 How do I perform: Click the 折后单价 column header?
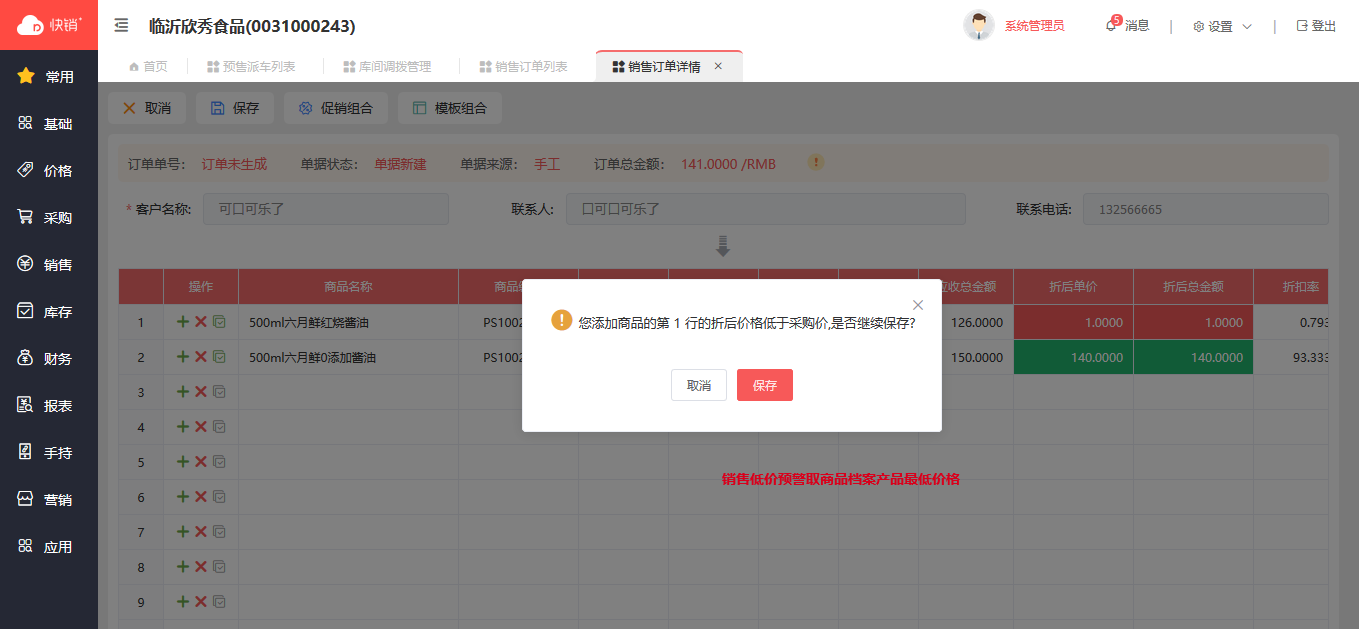[1073, 286]
